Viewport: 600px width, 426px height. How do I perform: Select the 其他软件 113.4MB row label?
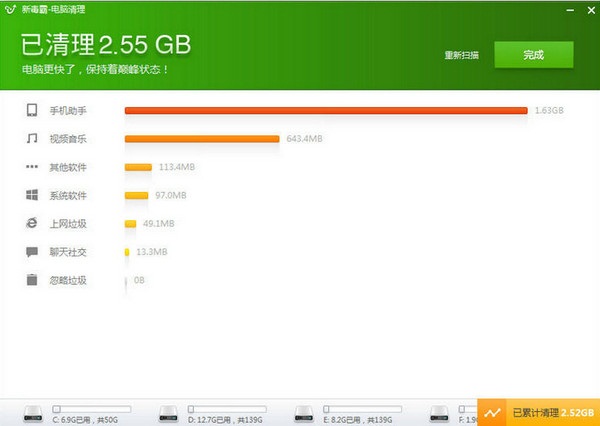[68, 167]
